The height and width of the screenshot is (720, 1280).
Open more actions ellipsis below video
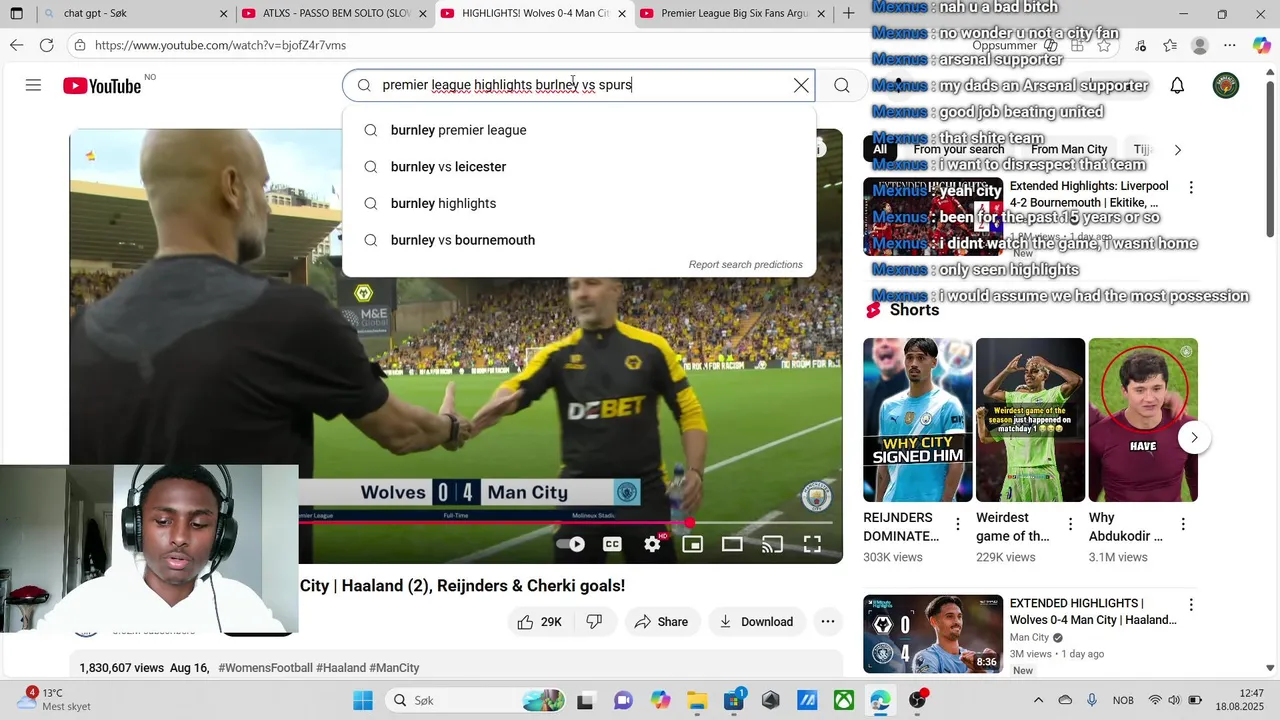click(828, 622)
